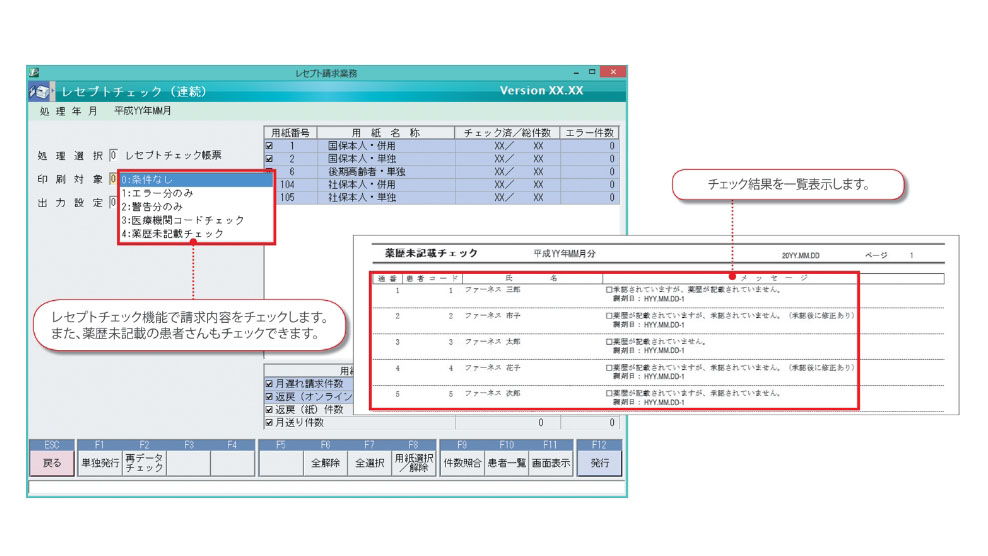Click the receipt check icon in header

click(43, 91)
